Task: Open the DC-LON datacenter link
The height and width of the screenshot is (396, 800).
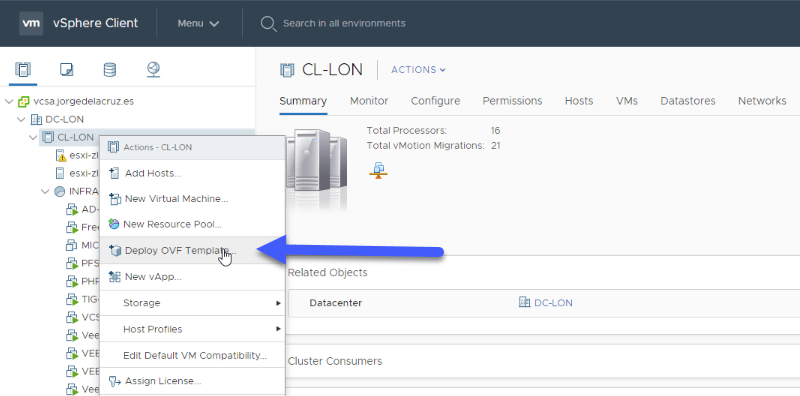Action: click(553, 303)
